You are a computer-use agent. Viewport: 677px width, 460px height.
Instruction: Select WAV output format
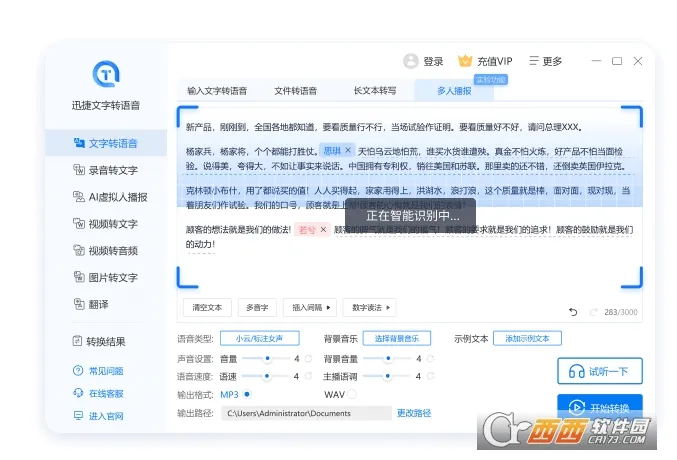(351, 394)
